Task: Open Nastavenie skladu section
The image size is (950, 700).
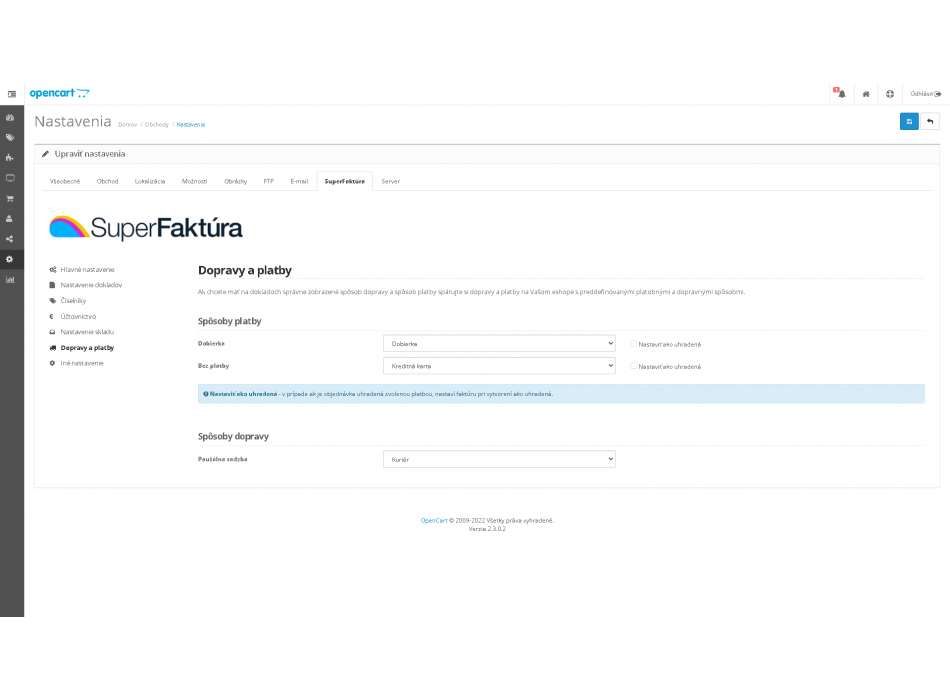Action: click(81, 332)
